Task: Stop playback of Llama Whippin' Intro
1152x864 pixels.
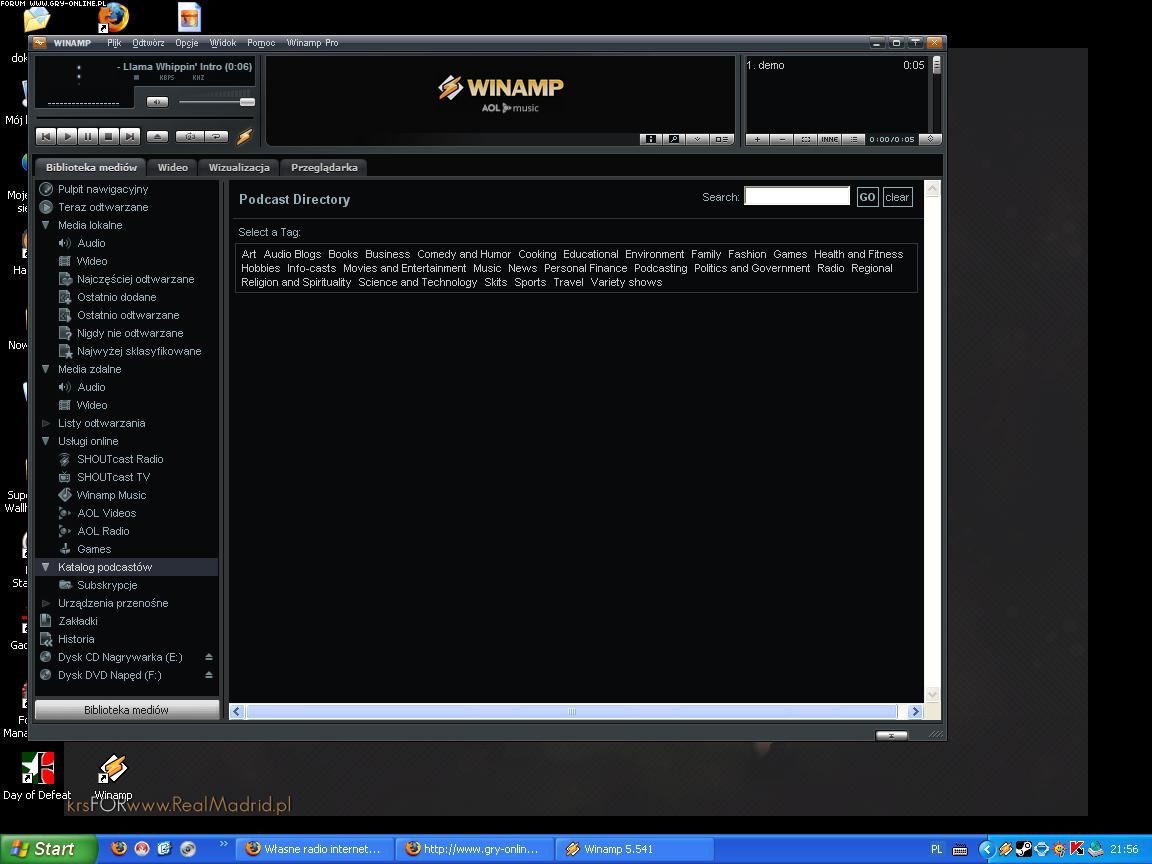Action: tap(109, 136)
